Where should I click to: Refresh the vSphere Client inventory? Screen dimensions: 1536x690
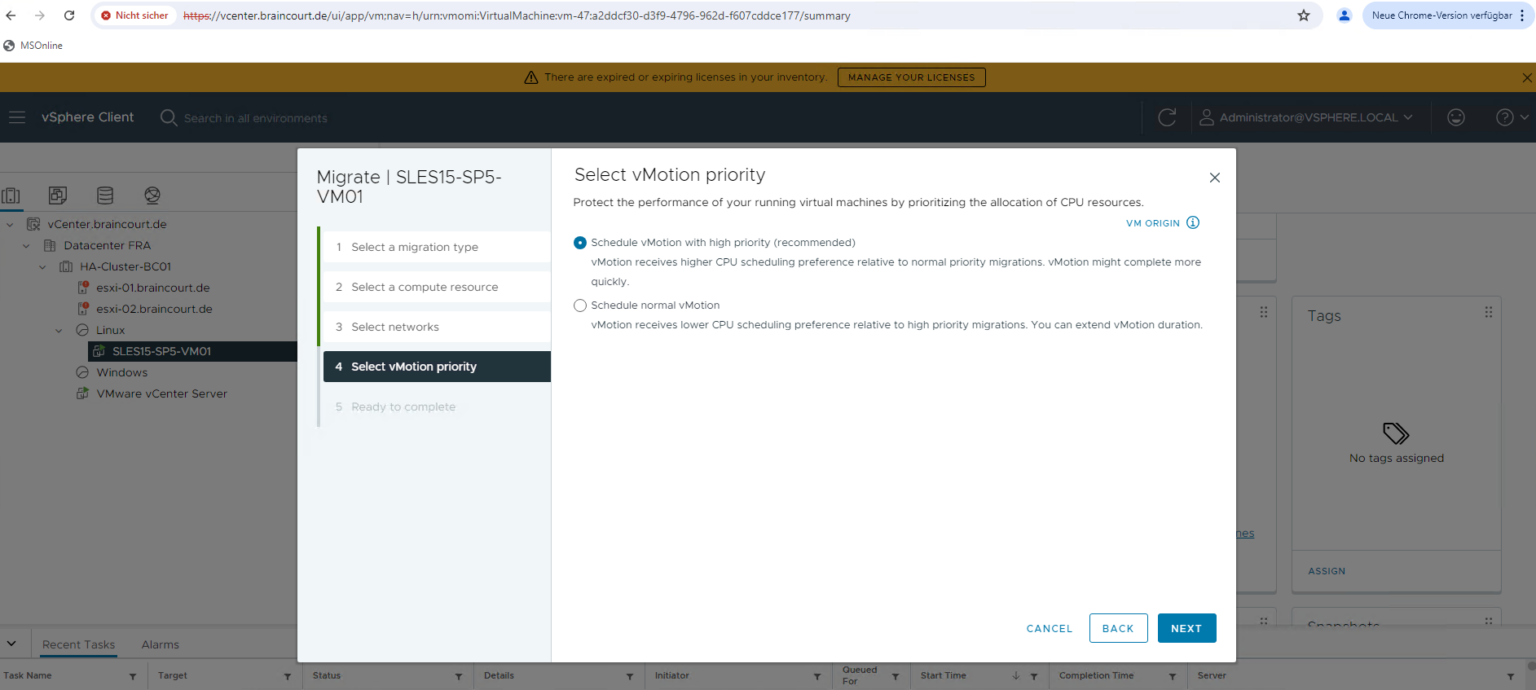pos(1167,117)
